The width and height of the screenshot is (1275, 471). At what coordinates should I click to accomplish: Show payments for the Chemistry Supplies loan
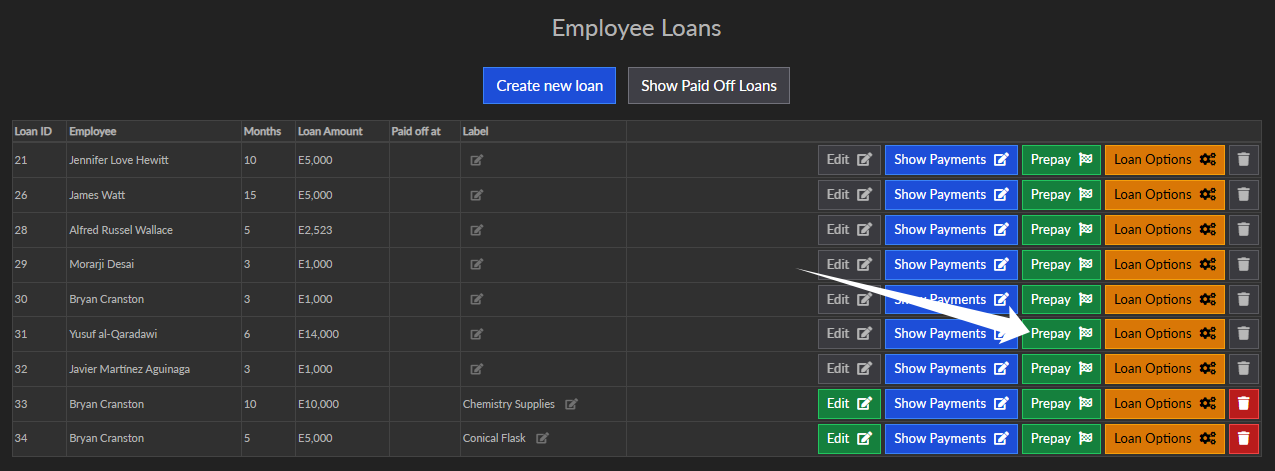[x=951, y=404]
